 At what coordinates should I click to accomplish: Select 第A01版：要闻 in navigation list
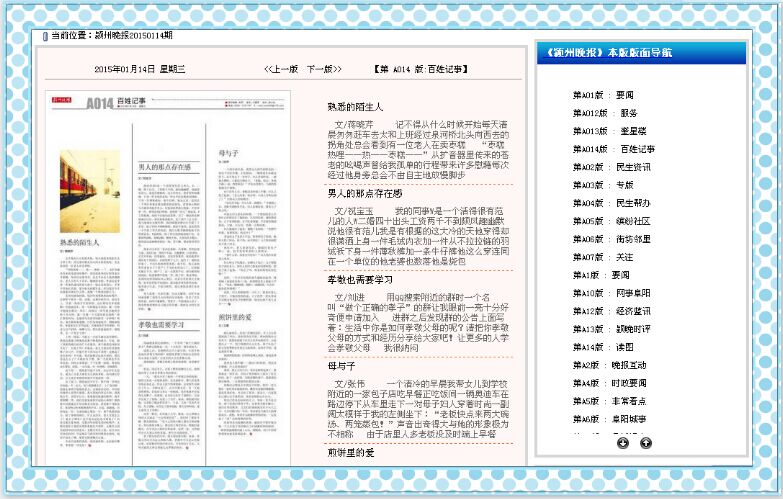click(x=602, y=94)
